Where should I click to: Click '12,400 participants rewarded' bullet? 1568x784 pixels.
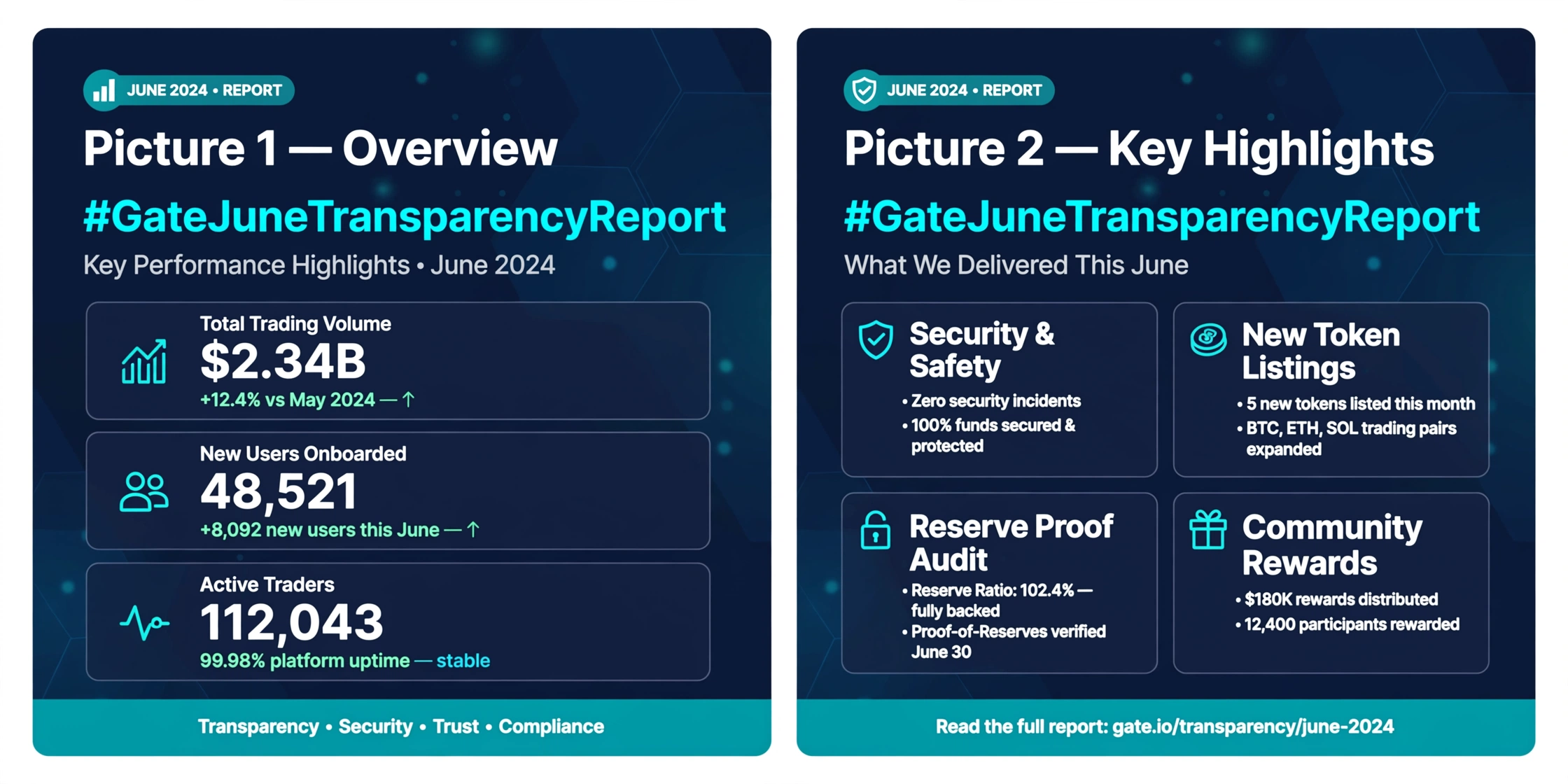(1347, 624)
